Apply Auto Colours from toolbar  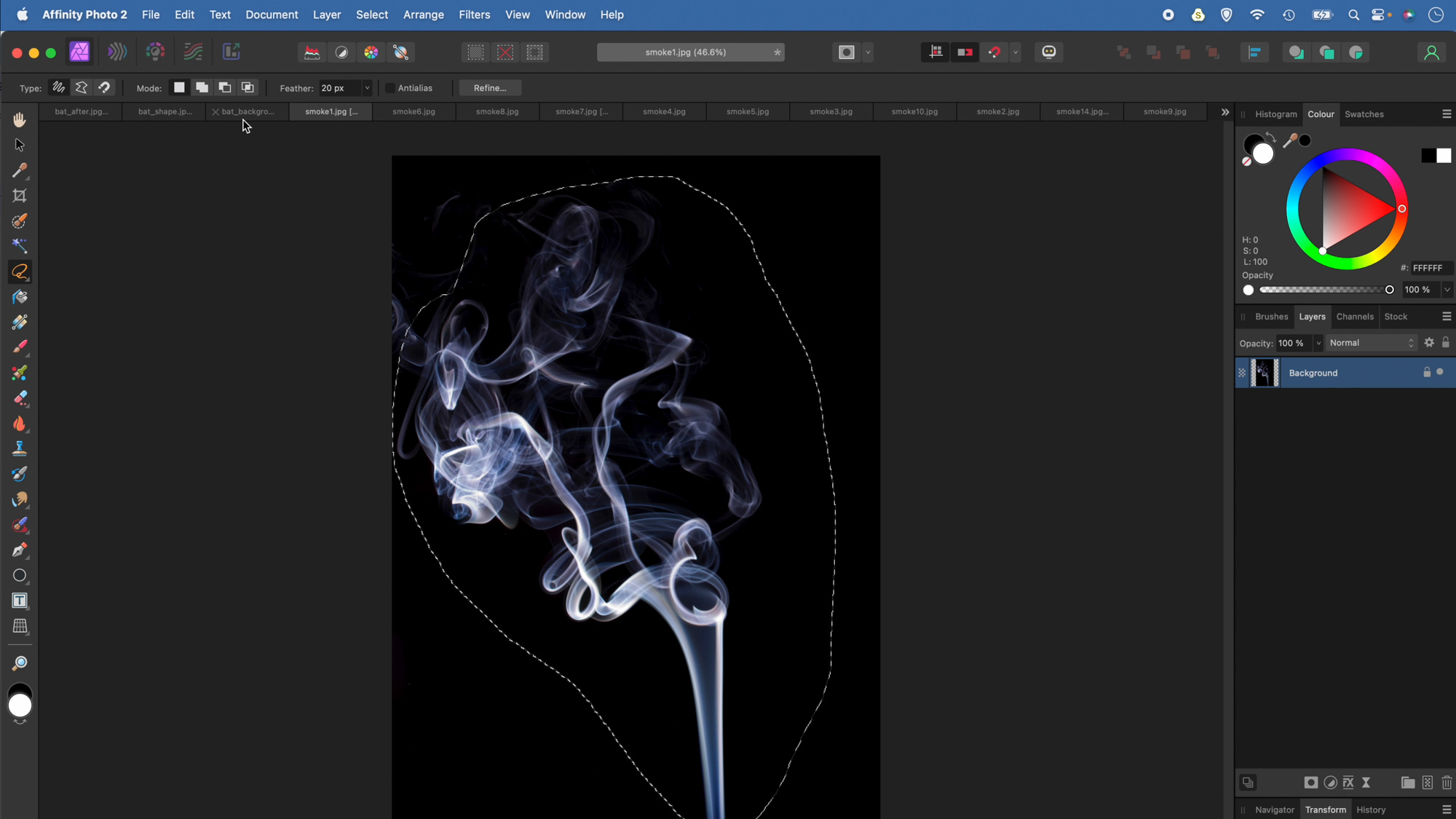click(371, 52)
